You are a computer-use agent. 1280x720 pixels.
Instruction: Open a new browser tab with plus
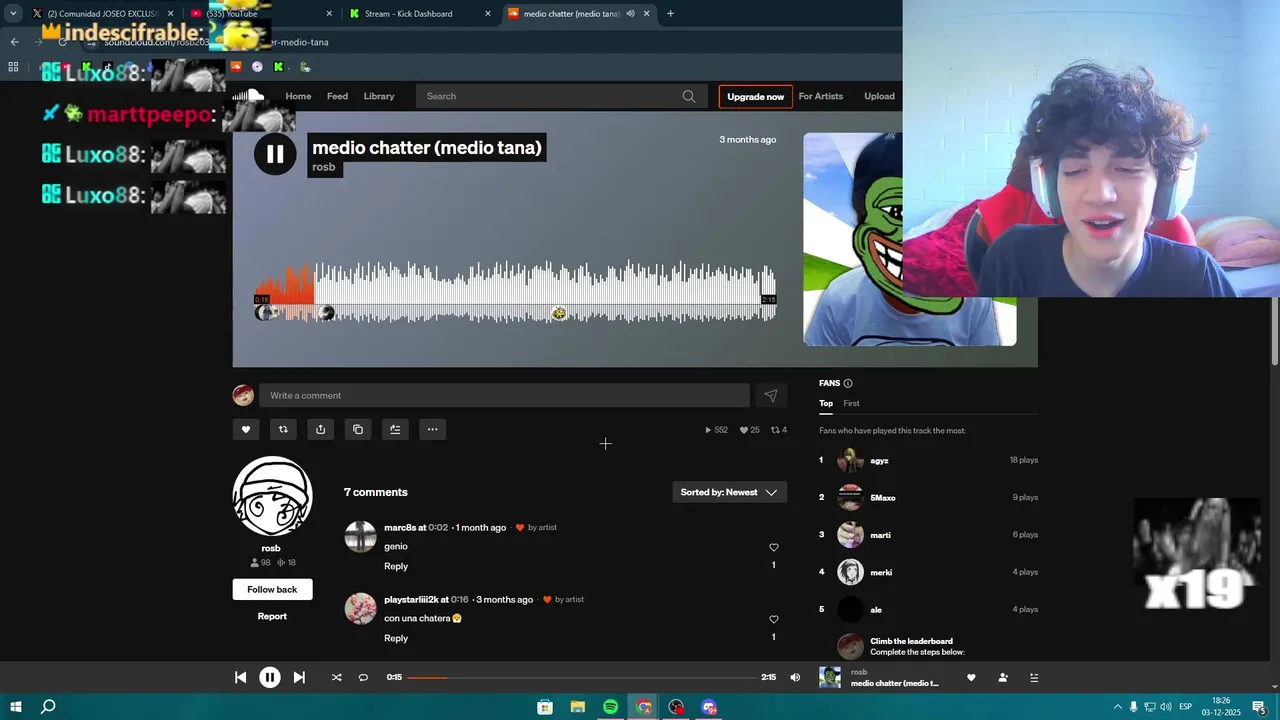[670, 14]
